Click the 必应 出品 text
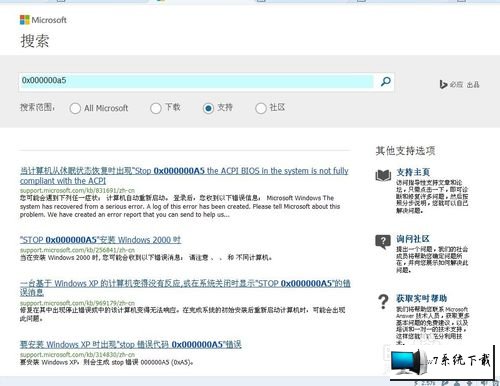 464,85
